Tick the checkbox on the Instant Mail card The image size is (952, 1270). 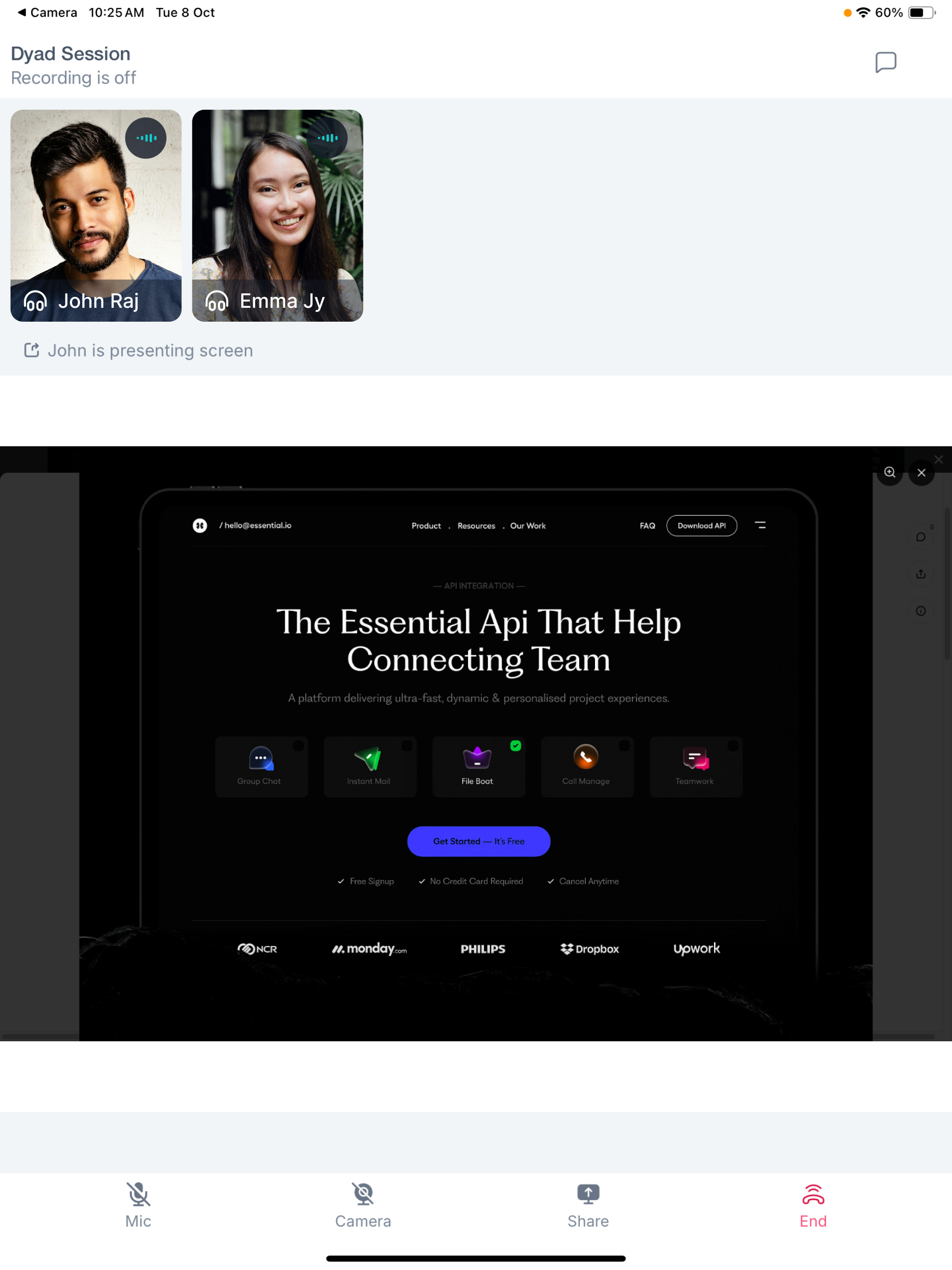(x=407, y=746)
